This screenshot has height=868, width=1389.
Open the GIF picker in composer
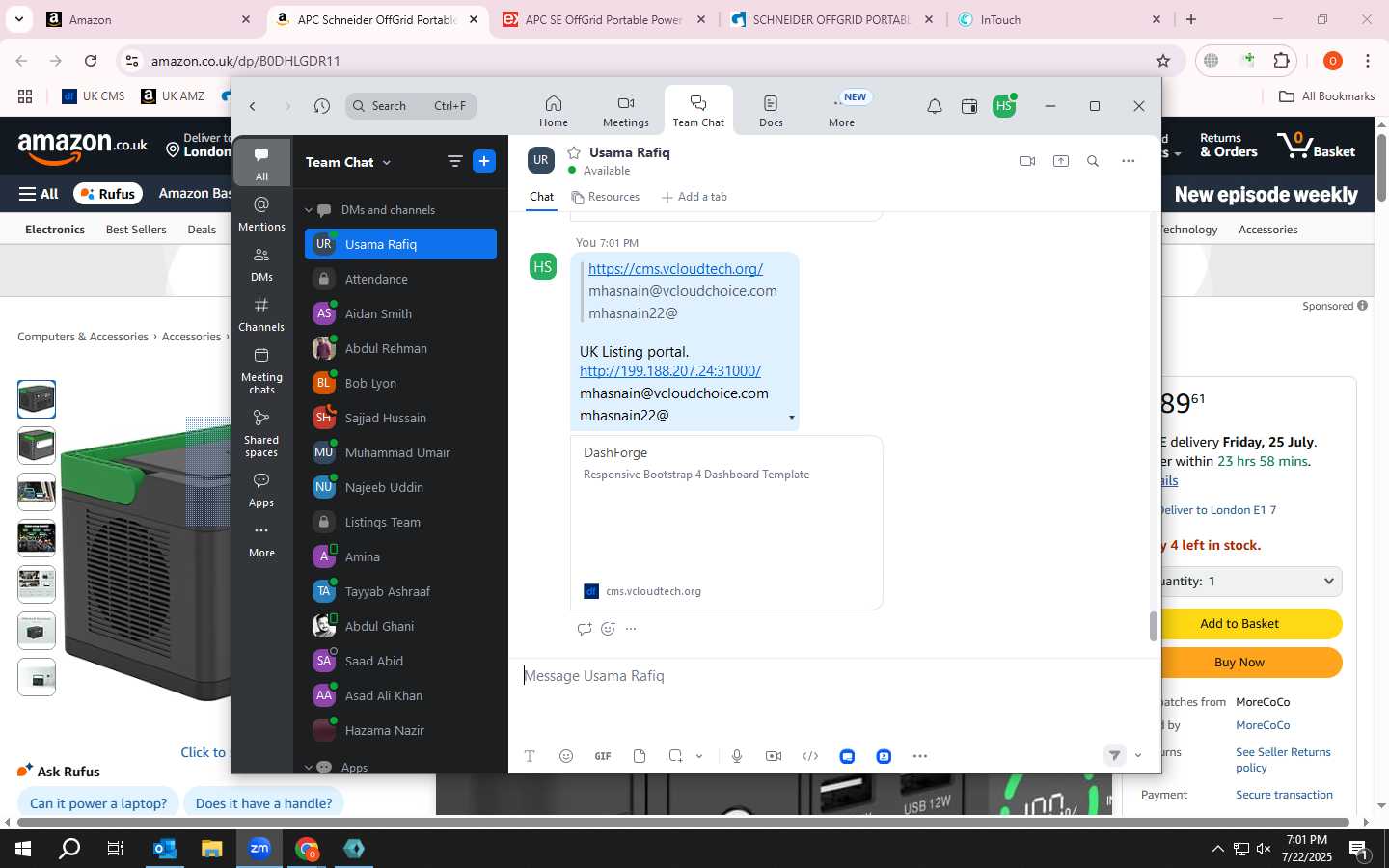tap(603, 756)
